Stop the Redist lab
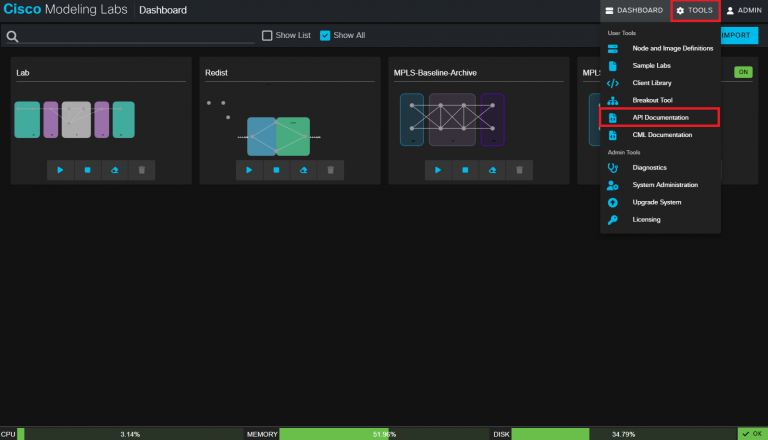Screen dimensions: 768x440 pos(276,171)
